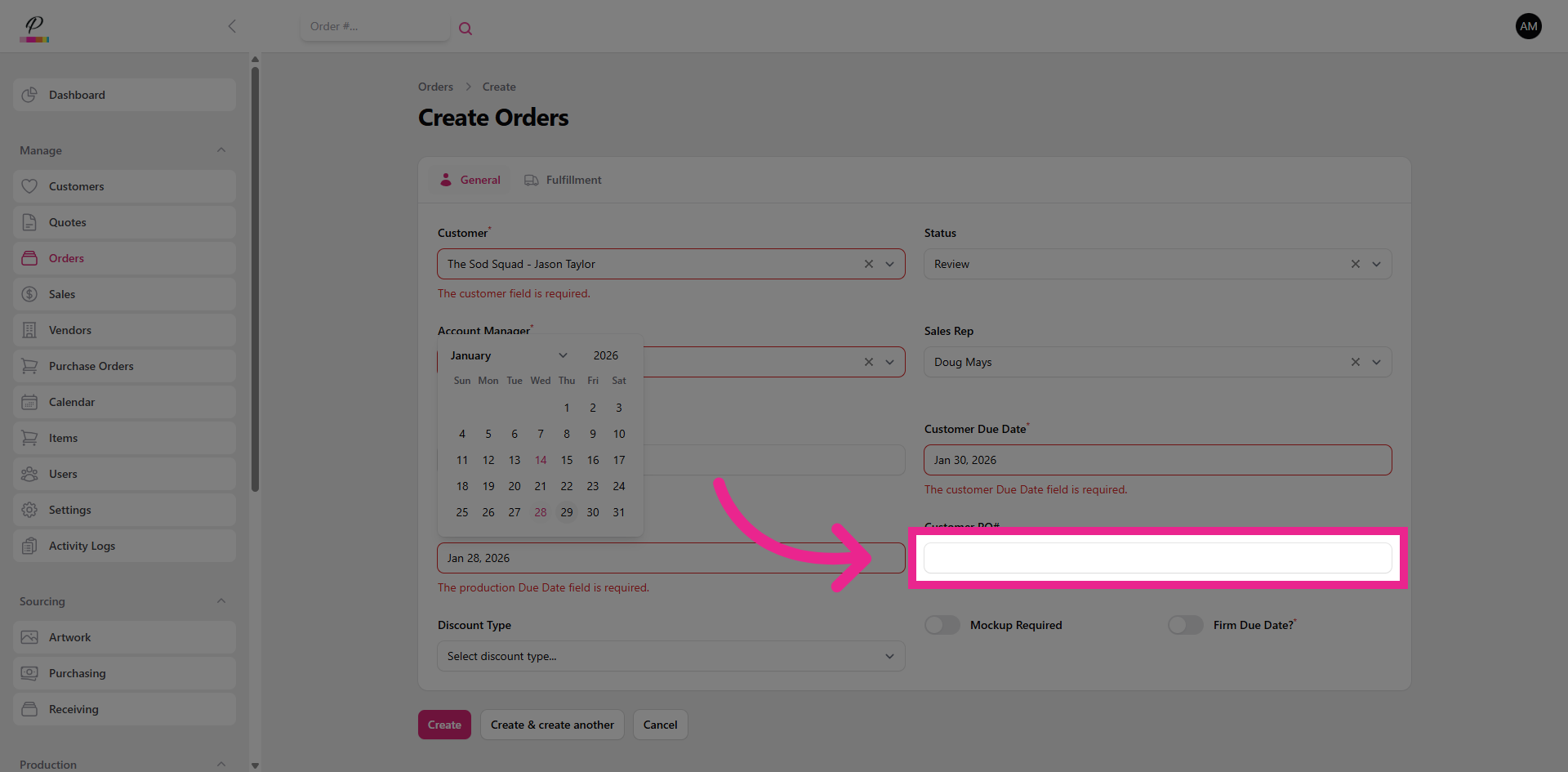The image size is (1568, 772).
Task: Open Customers heart icon in sidebar
Action: tap(29, 186)
